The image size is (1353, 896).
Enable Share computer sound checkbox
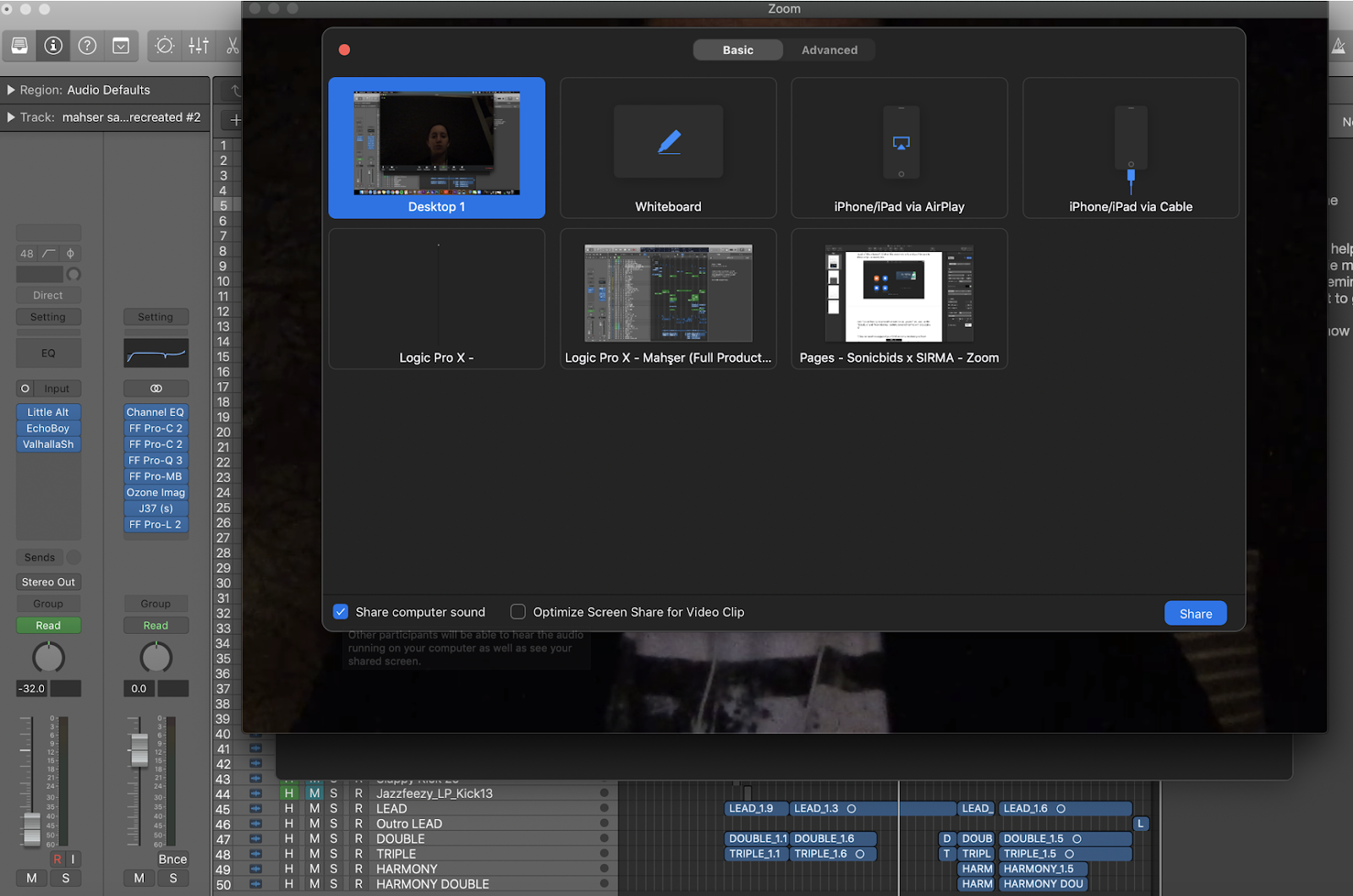coord(341,612)
